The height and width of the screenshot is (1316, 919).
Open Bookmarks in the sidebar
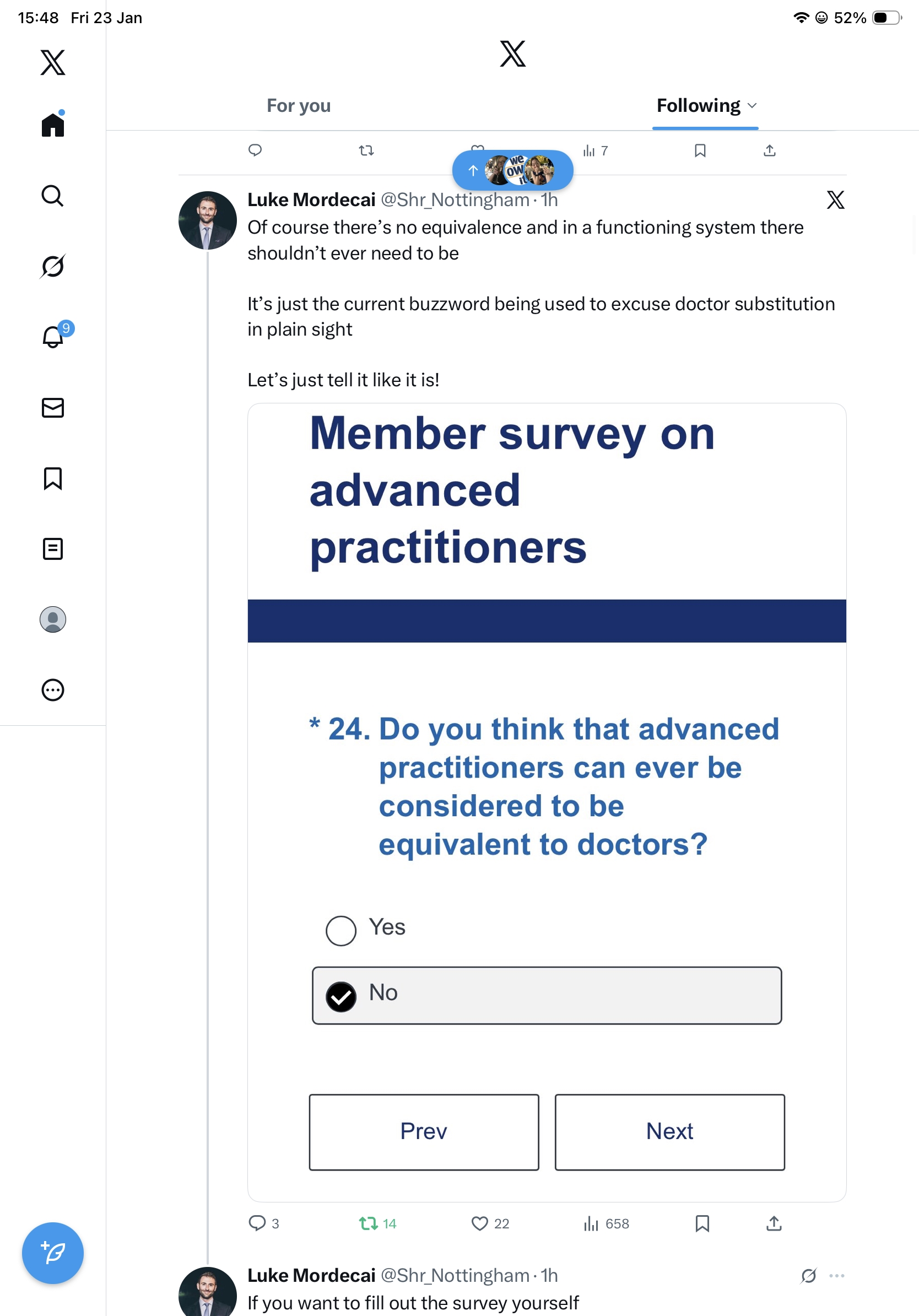[x=53, y=478]
